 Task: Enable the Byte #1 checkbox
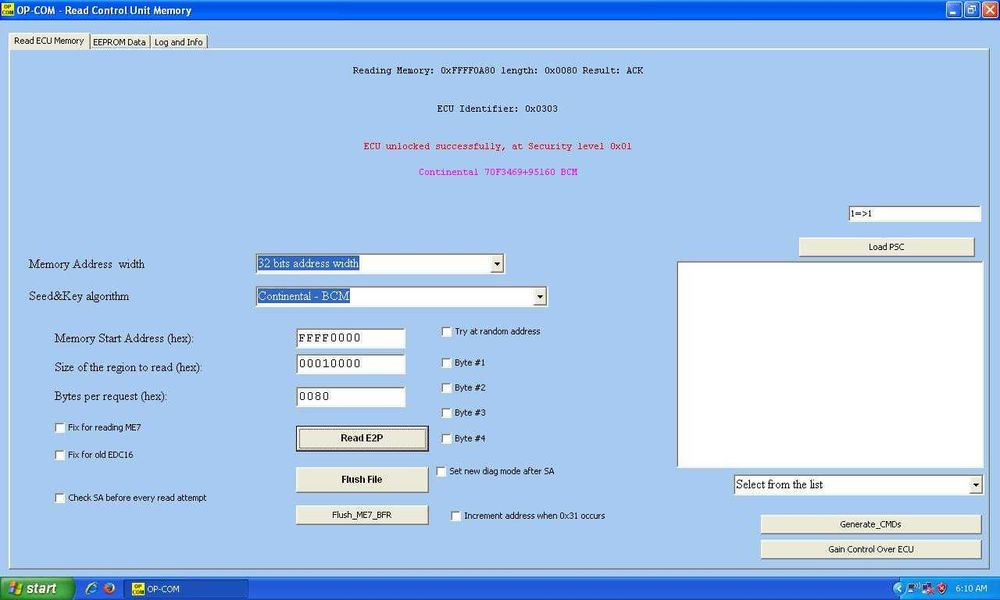[x=446, y=363]
